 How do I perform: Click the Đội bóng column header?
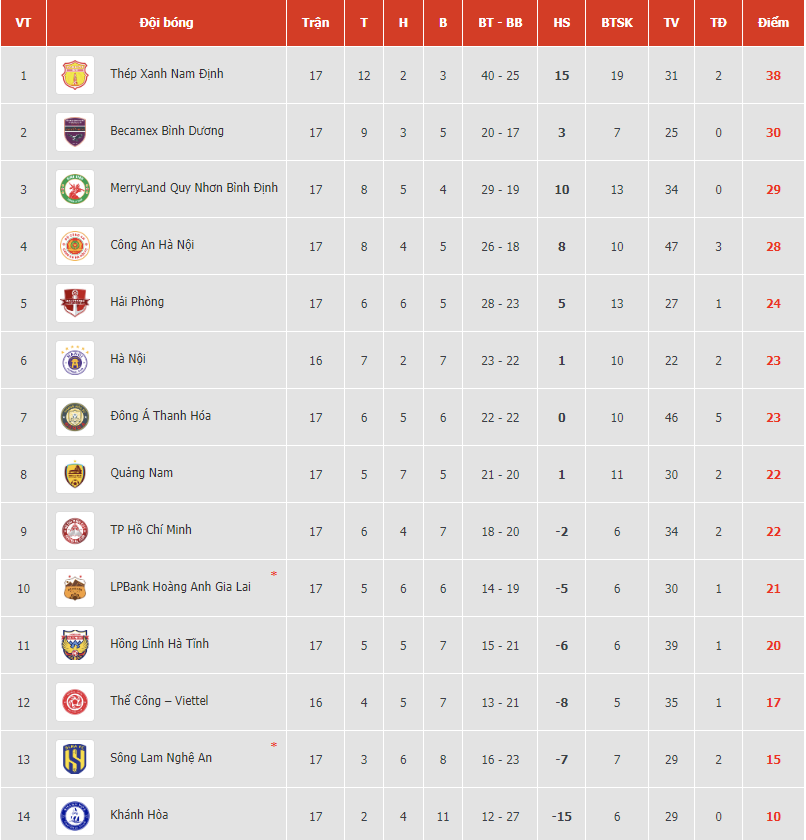pyautogui.click(x=166, y=22)
